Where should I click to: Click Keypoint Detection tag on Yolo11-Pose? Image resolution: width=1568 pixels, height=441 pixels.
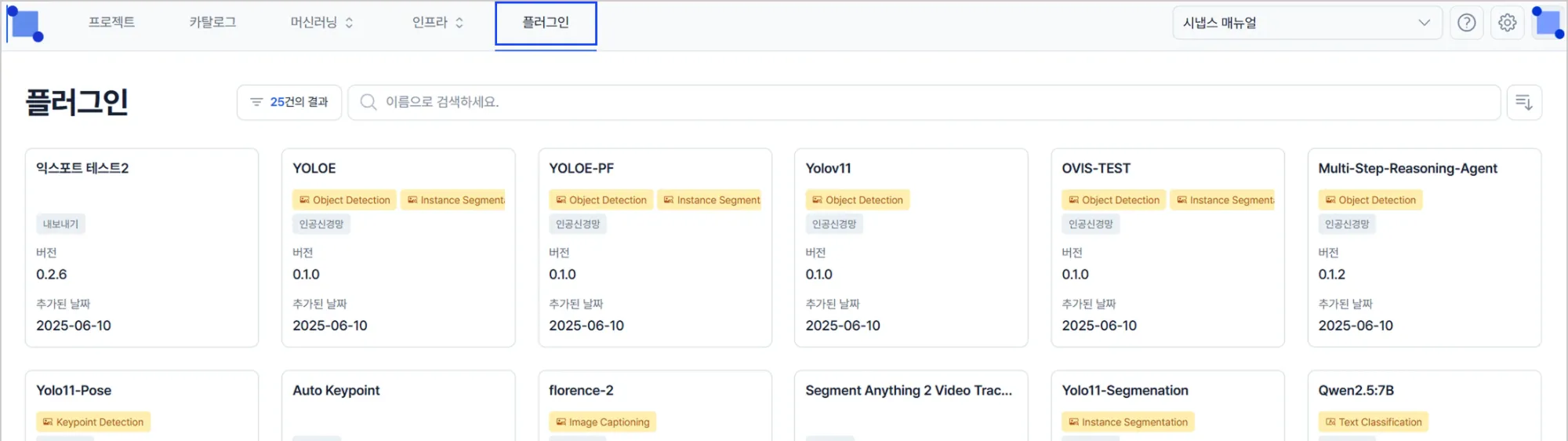click(x=93, y=422)
